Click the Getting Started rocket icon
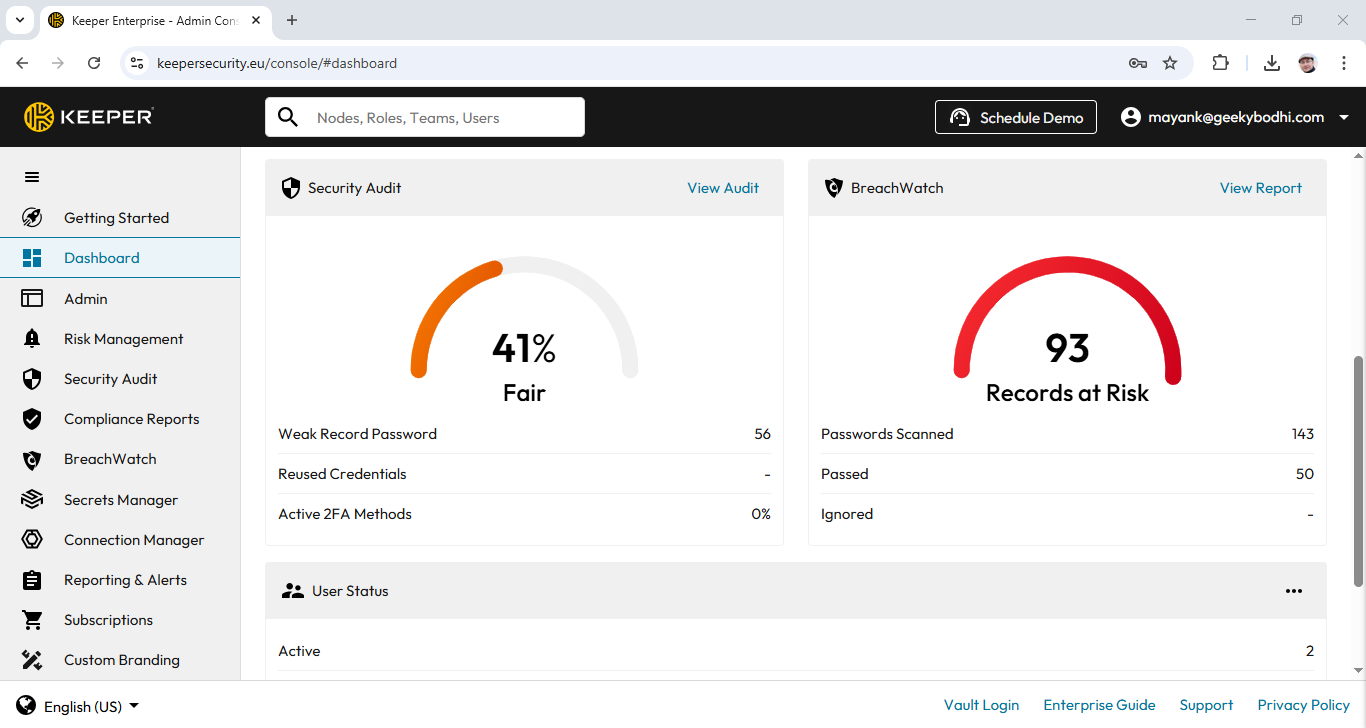 tap(32, 218)
